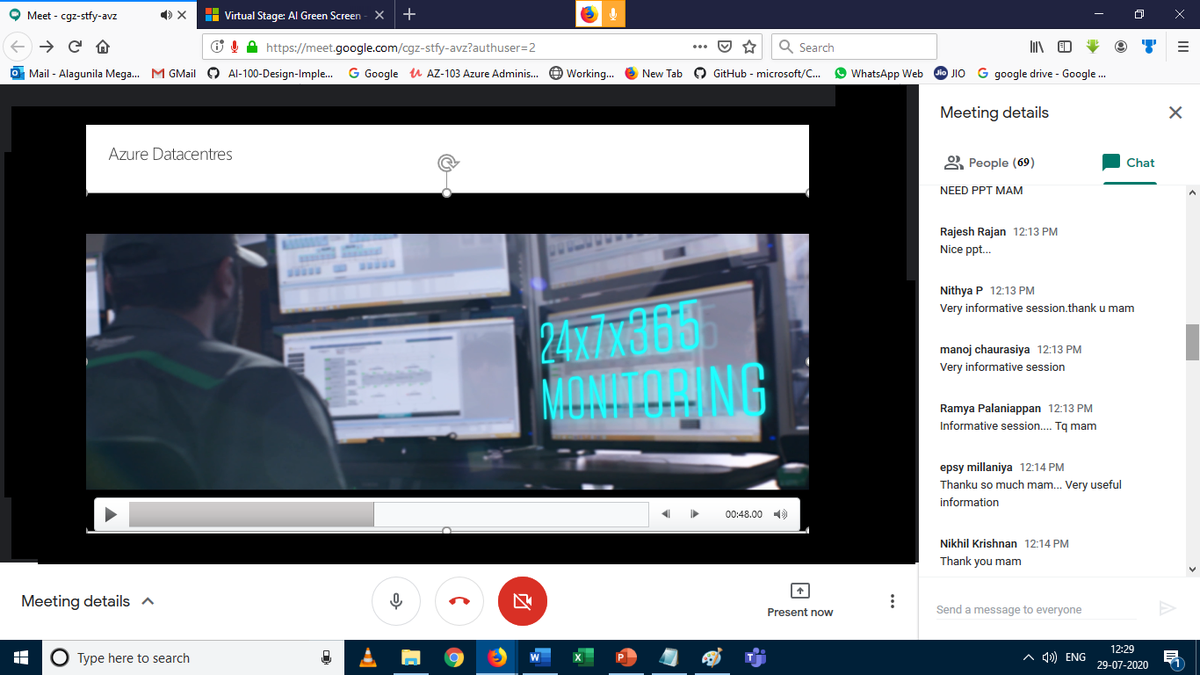1200x675 pixels.
Task: Open the JIO bookmark
Action: [950, 73]
